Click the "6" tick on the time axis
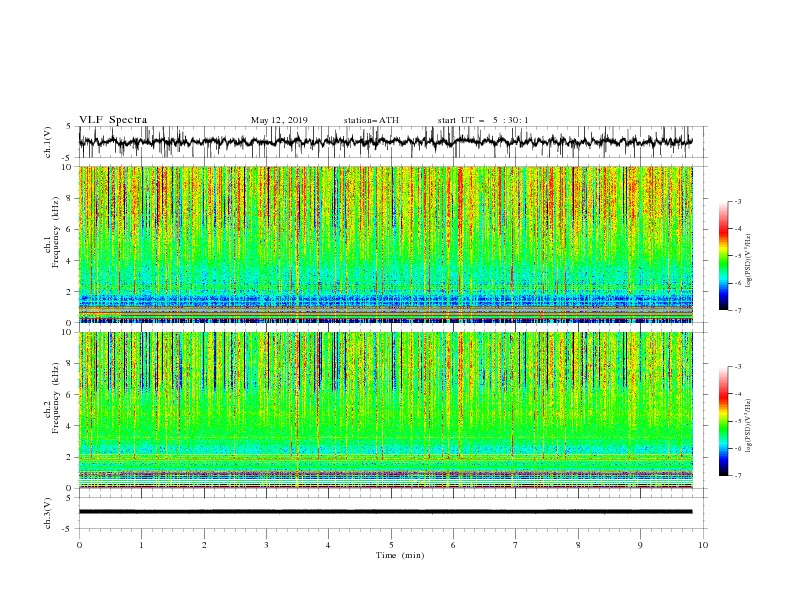 [453, 545]
